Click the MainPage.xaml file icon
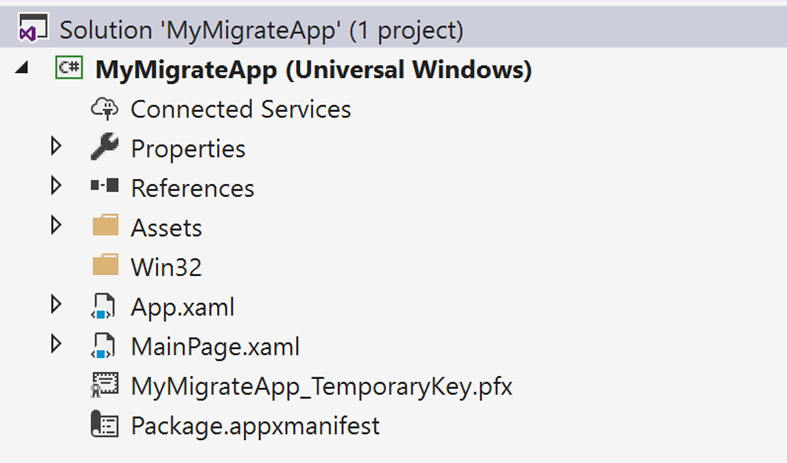Viewport: 788px width, 463px height. click(x=105, y=346)
